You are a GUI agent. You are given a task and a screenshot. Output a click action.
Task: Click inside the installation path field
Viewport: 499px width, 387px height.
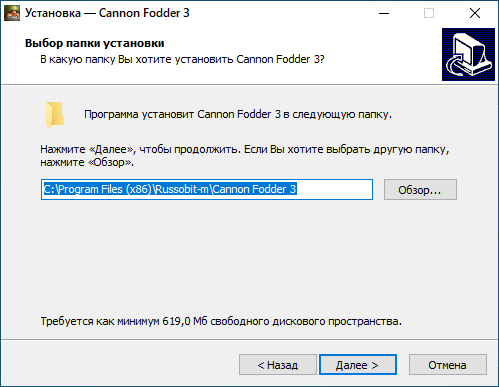click(x=207, y=189)
